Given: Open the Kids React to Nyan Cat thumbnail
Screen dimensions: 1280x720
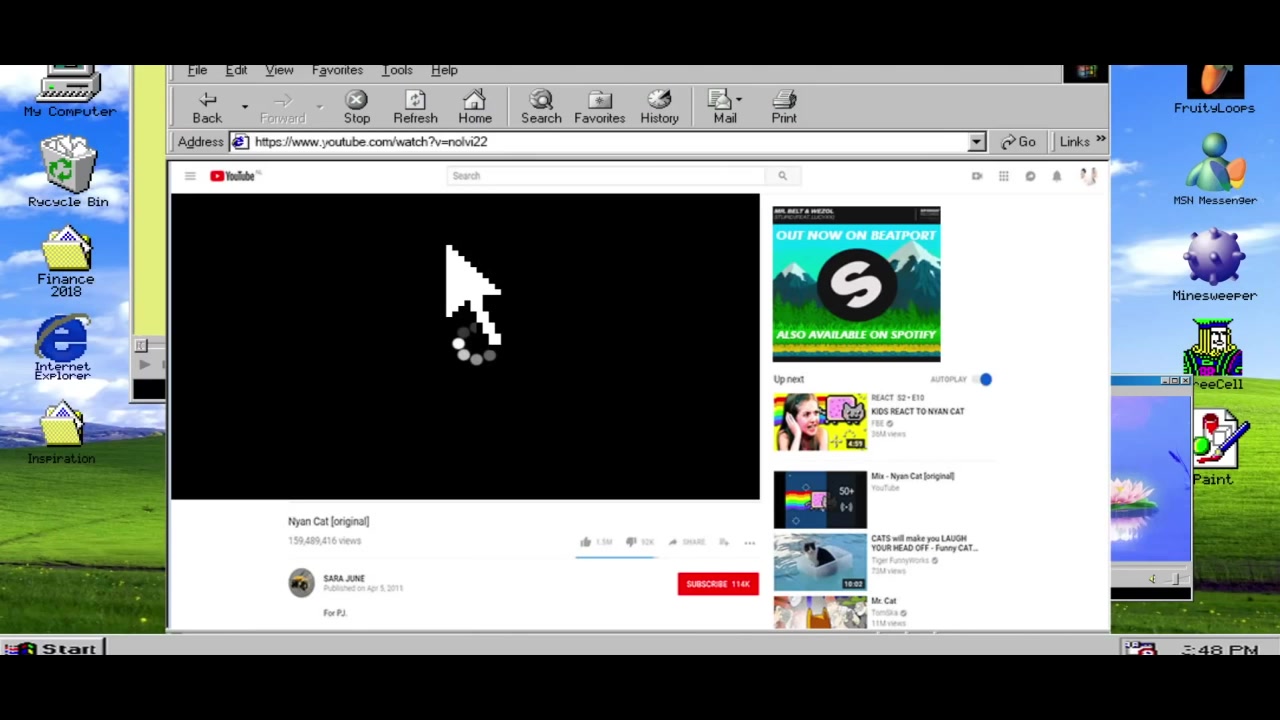Looking at the screenshot, I should point(820,422).
